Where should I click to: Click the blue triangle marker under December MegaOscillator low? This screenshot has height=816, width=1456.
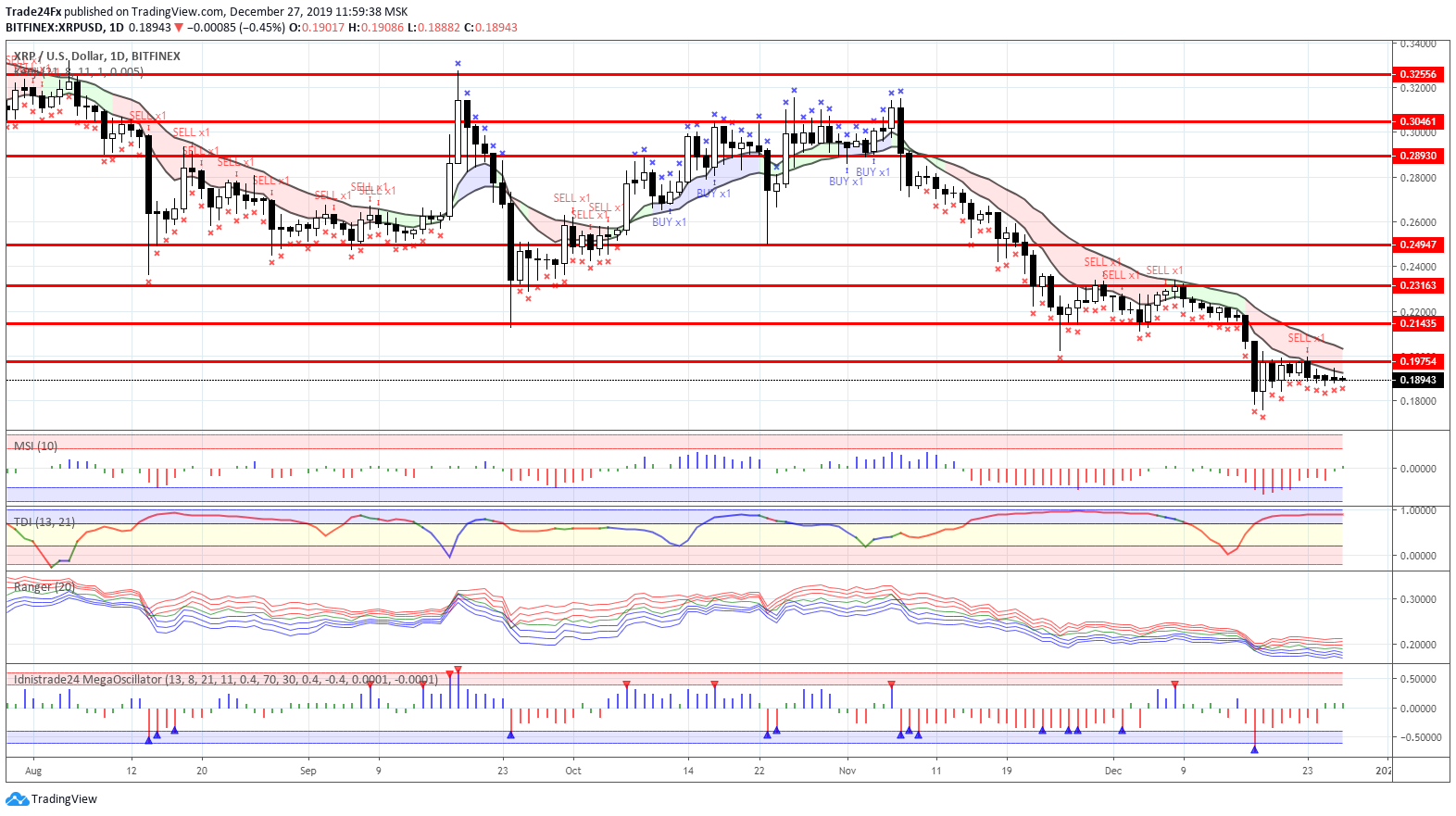(1254, 748)
